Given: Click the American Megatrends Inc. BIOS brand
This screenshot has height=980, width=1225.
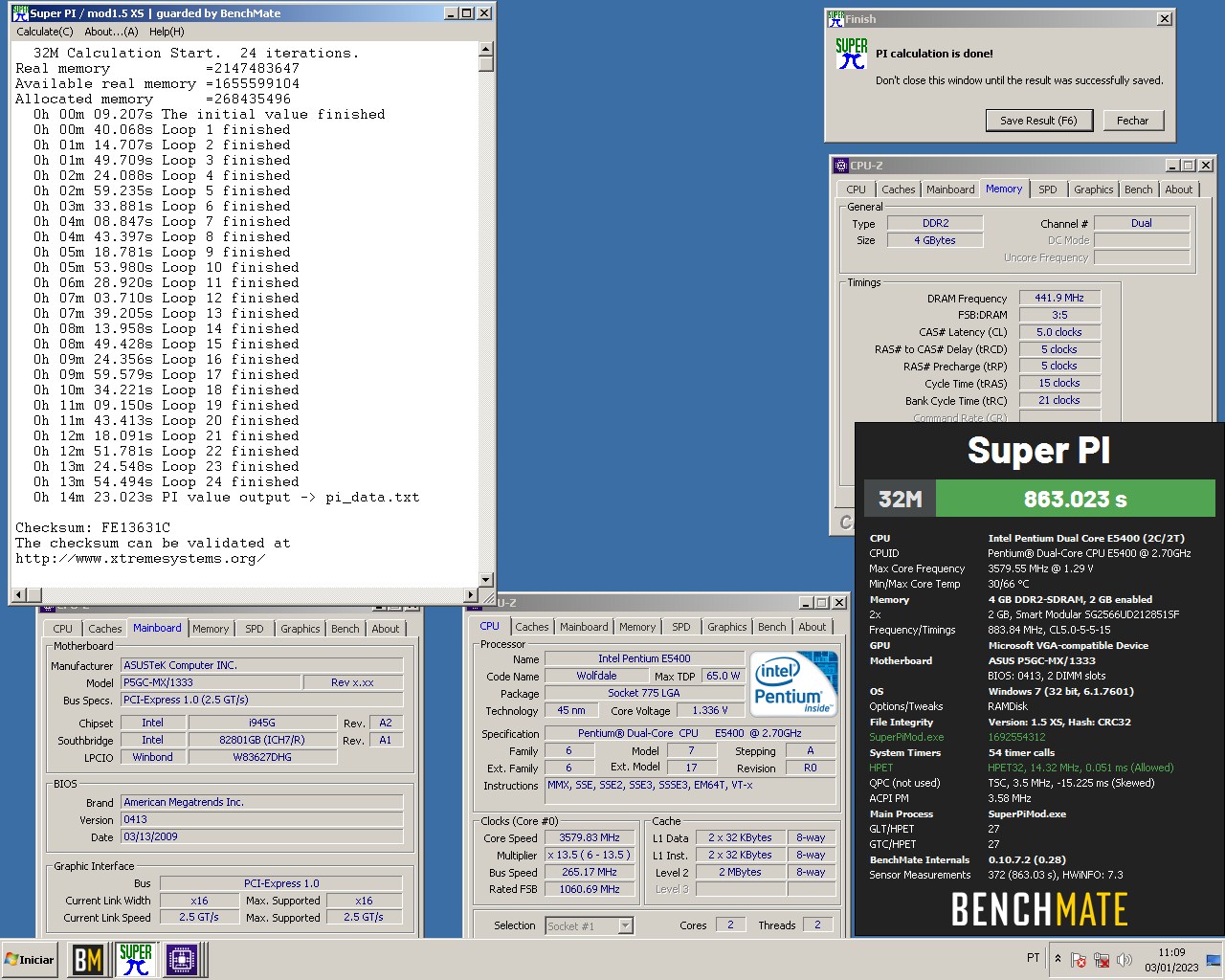Looking at the screenshot, I should [x=261, y=802].
